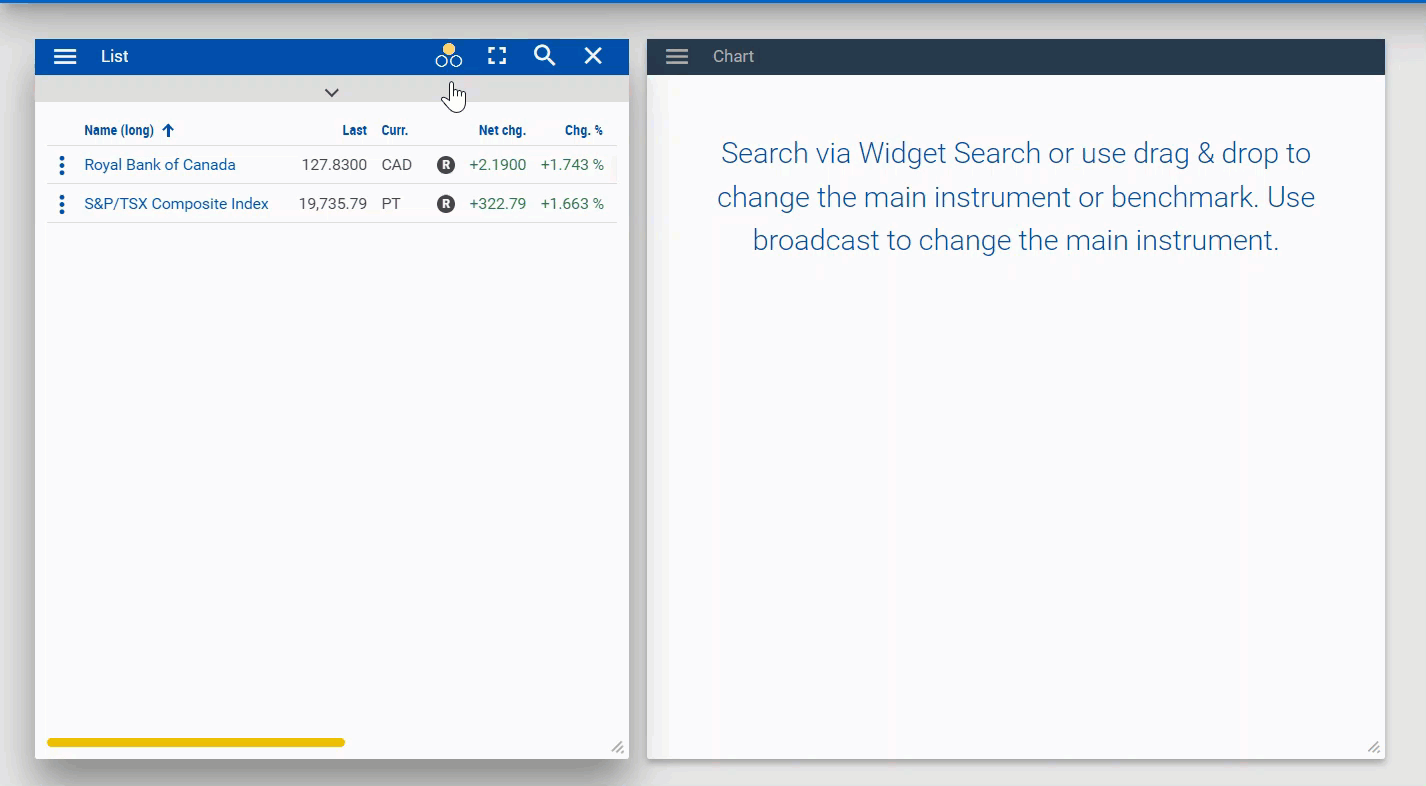The height and width of the screenshot is (786, 1426).
Task: Expand the chevron below the List toolbar
Action: (331, 92)
